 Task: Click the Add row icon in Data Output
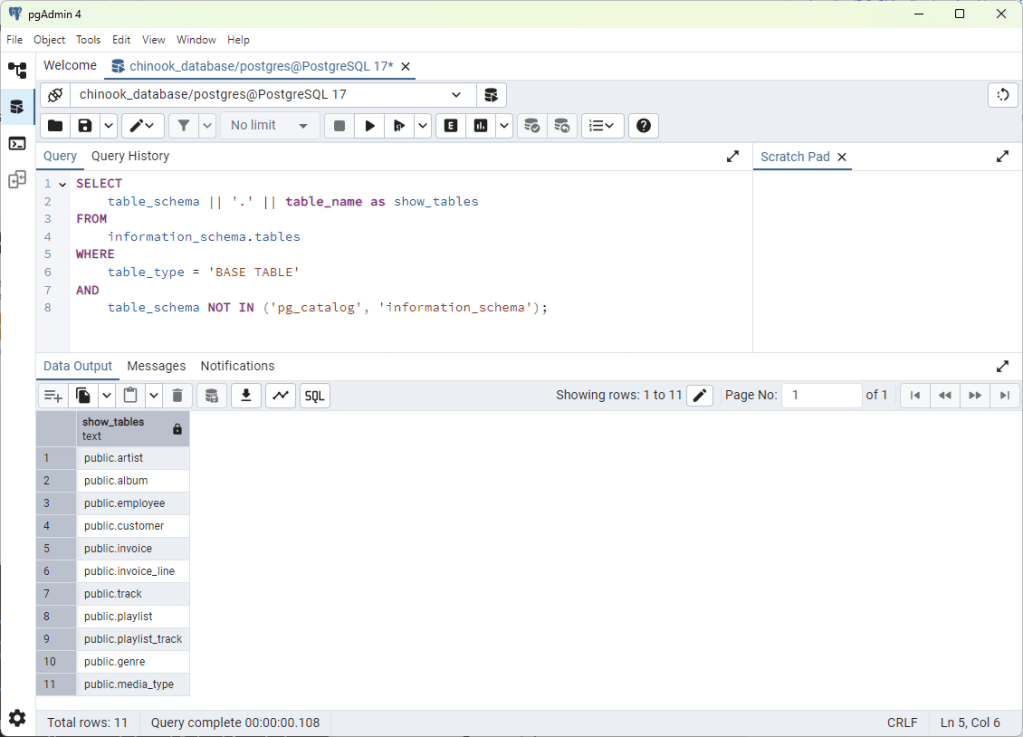[52, 396]
